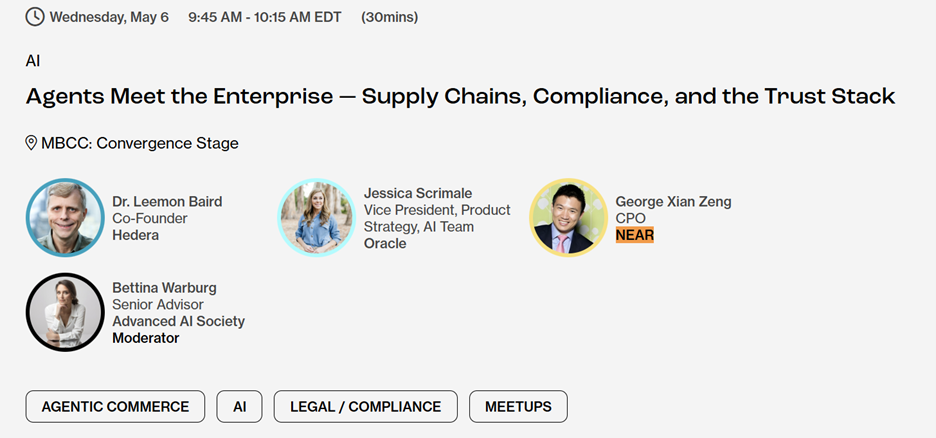The image size is (936, 438).
Task: Open George Xian Zeng's profile photo
Action: click(x=568, y=218)
